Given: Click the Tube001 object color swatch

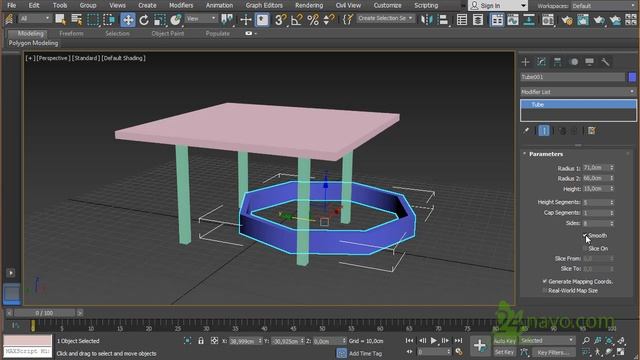Looking at the screenshot, I should [x=632, y=77].
